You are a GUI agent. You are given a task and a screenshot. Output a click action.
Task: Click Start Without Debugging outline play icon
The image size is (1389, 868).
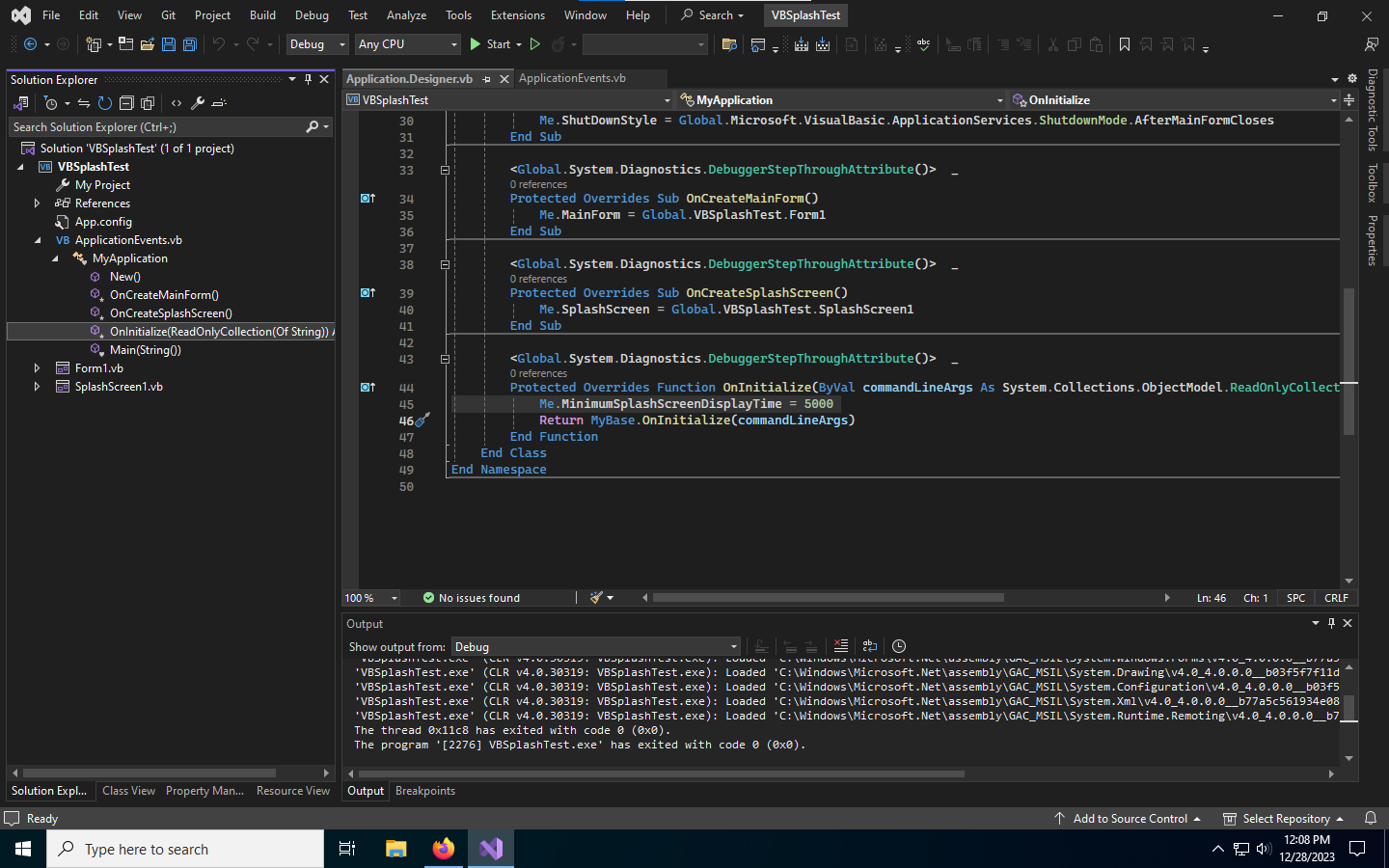tap(535, 44)
